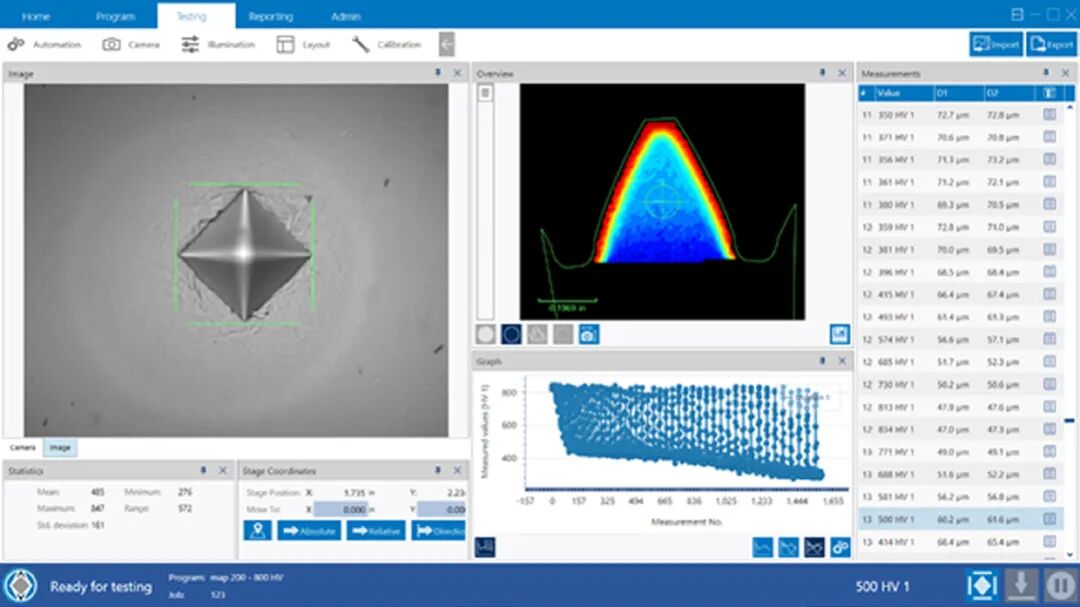
Task: Close the Overview panel
Action: coord(842,72)
